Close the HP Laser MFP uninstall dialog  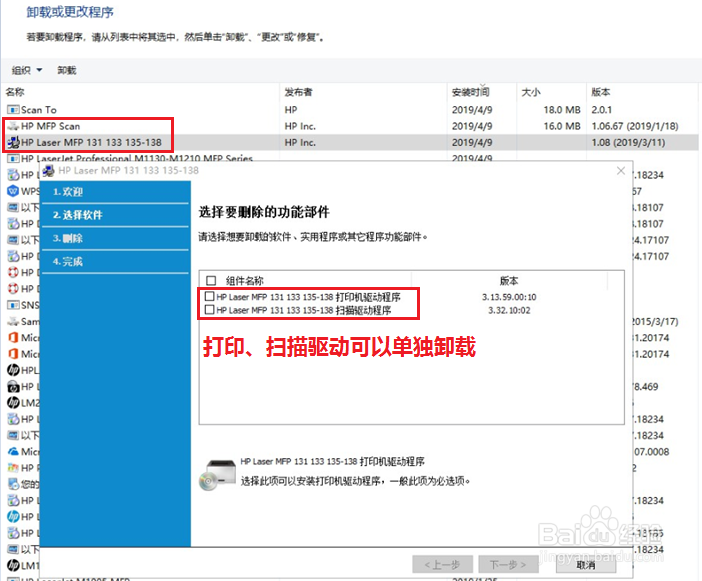[x=621, y=171]
